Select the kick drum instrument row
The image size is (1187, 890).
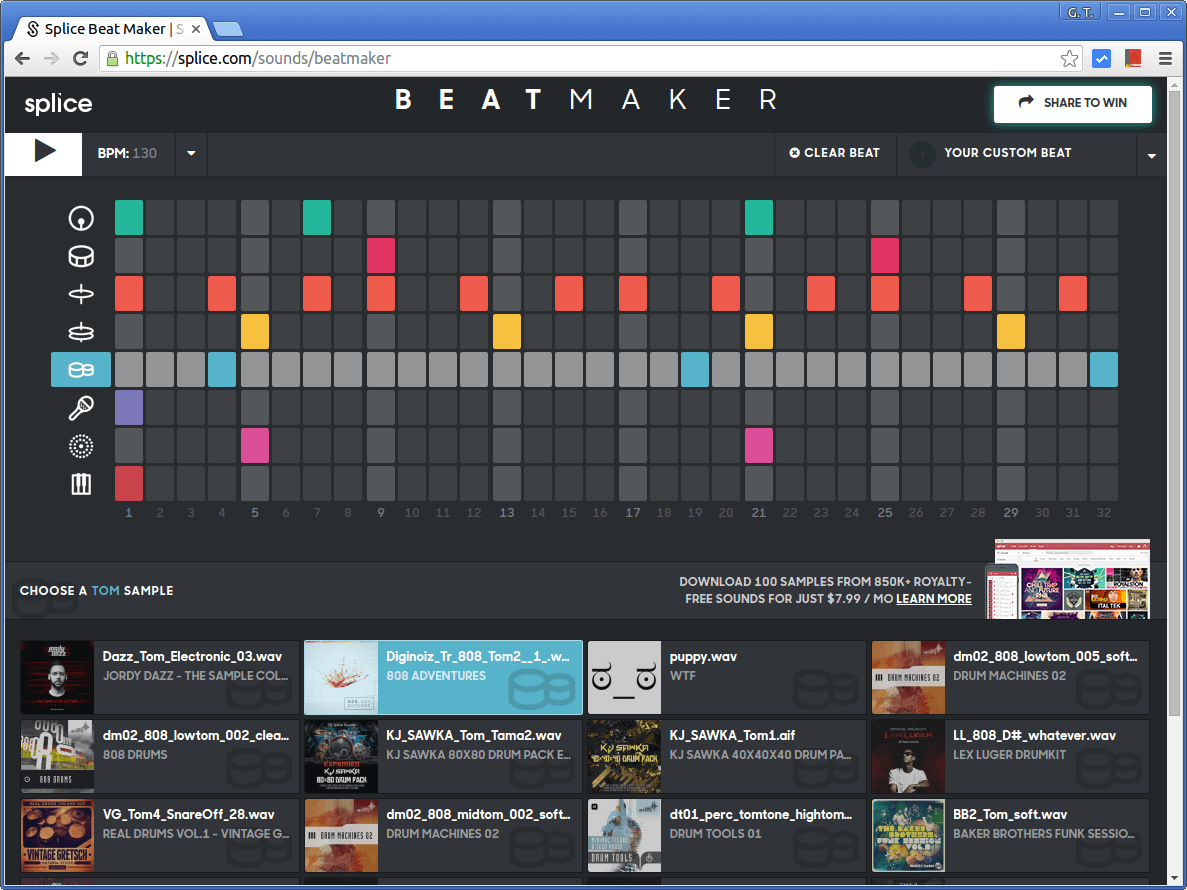tap(80, 218)
